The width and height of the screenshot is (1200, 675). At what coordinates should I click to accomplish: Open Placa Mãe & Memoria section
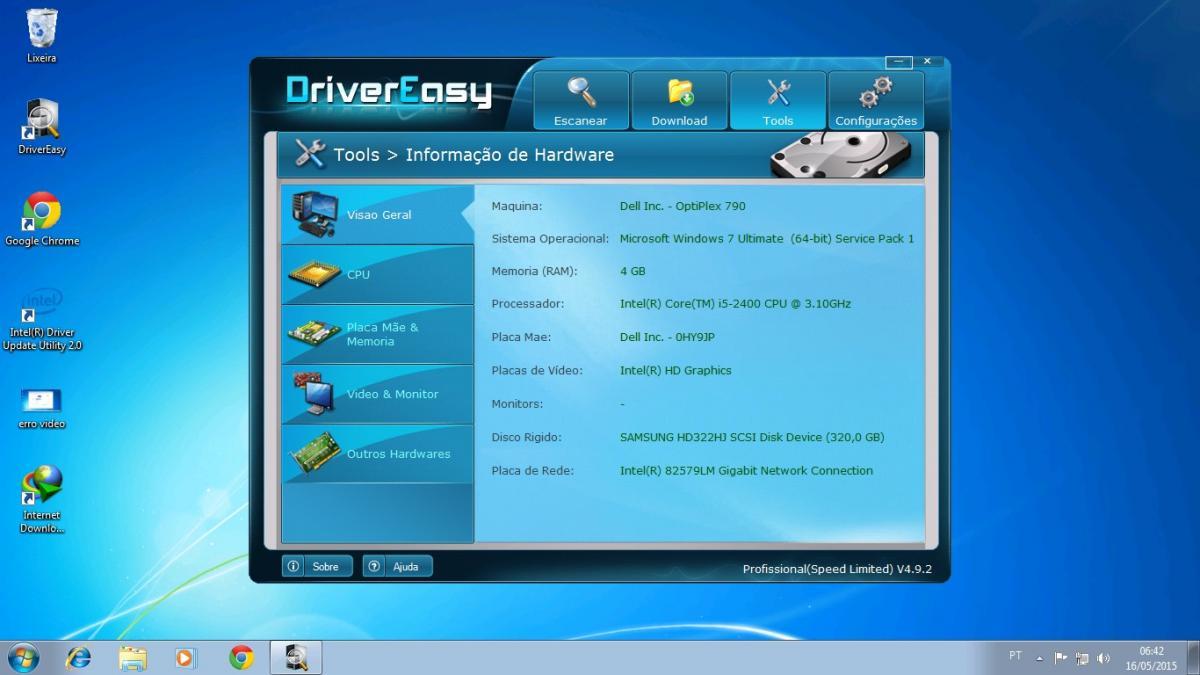(377, 334)
